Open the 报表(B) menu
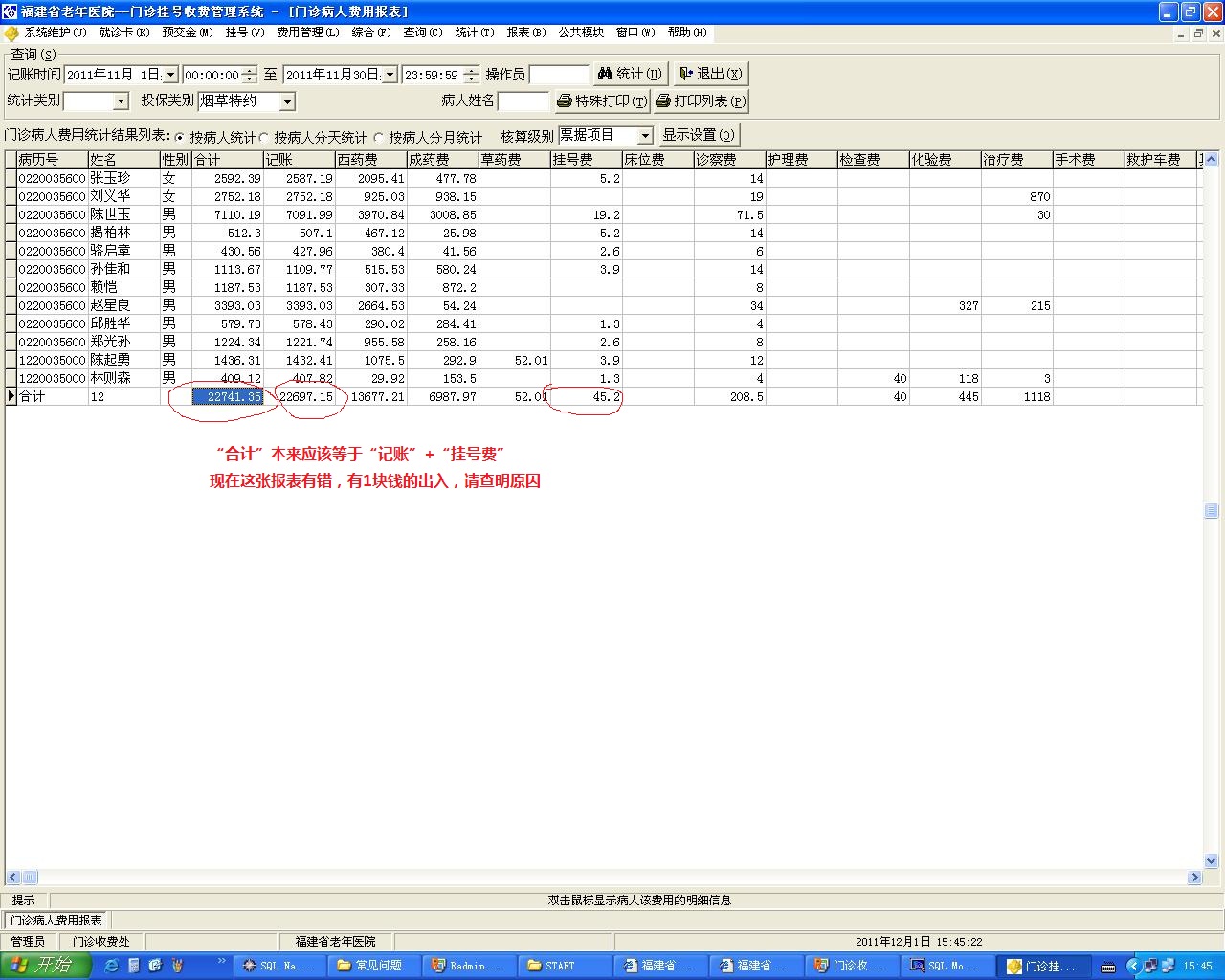This screenshot has height=980, width=1225. (x=526, y=33)
